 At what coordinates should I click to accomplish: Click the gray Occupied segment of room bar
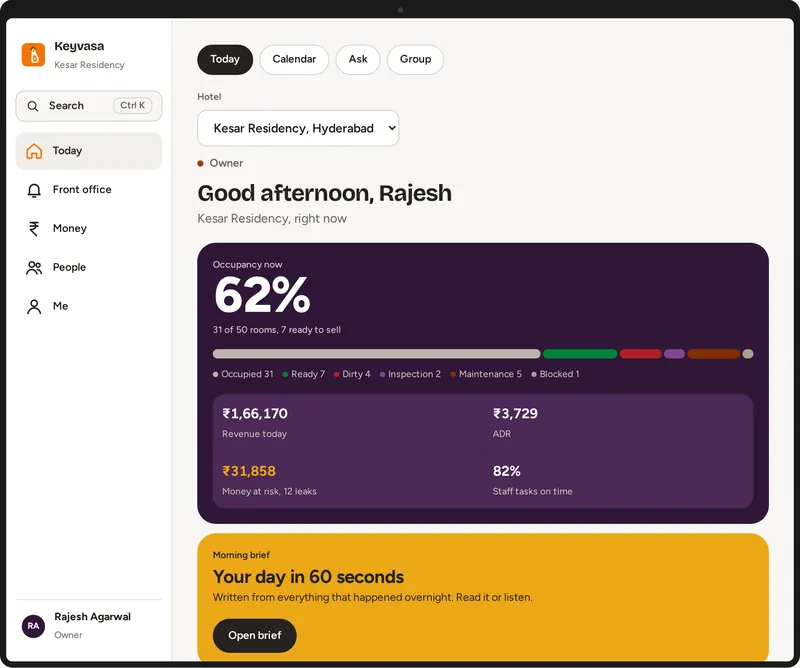(377, 354)
